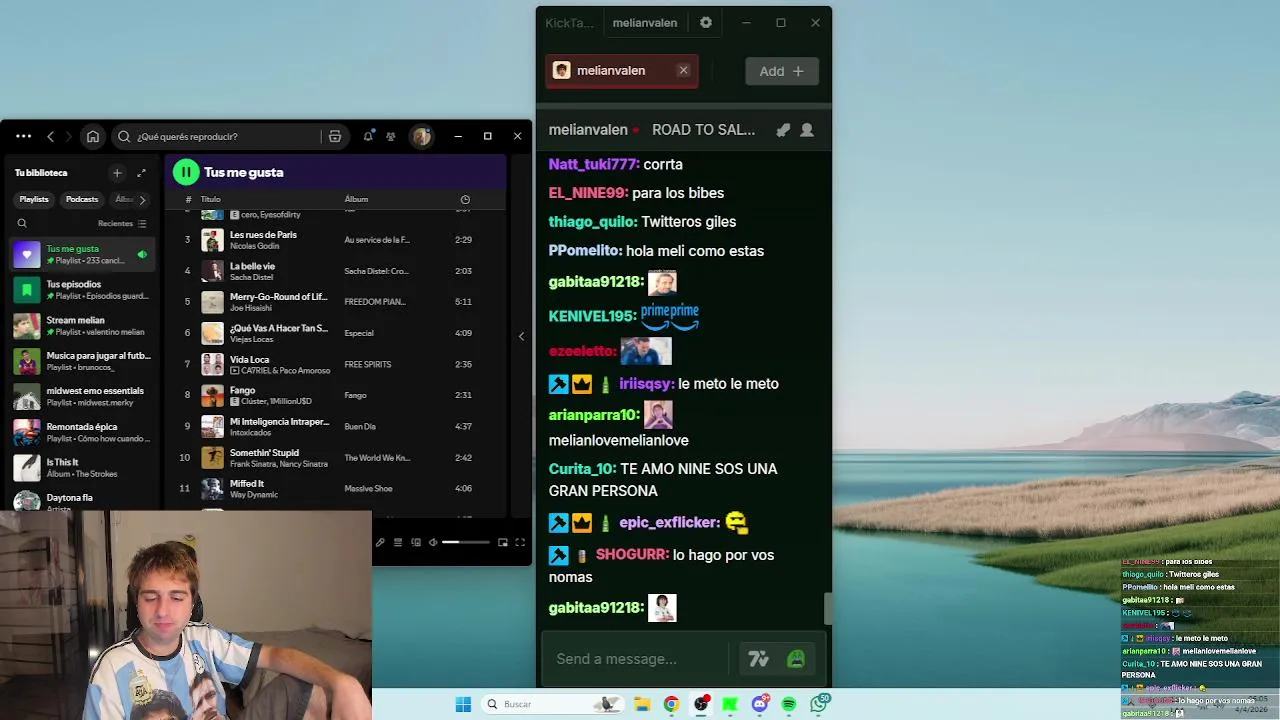Screen dimensions: 1280x720
Task: Open Spotify Home page
Action: 93,136
